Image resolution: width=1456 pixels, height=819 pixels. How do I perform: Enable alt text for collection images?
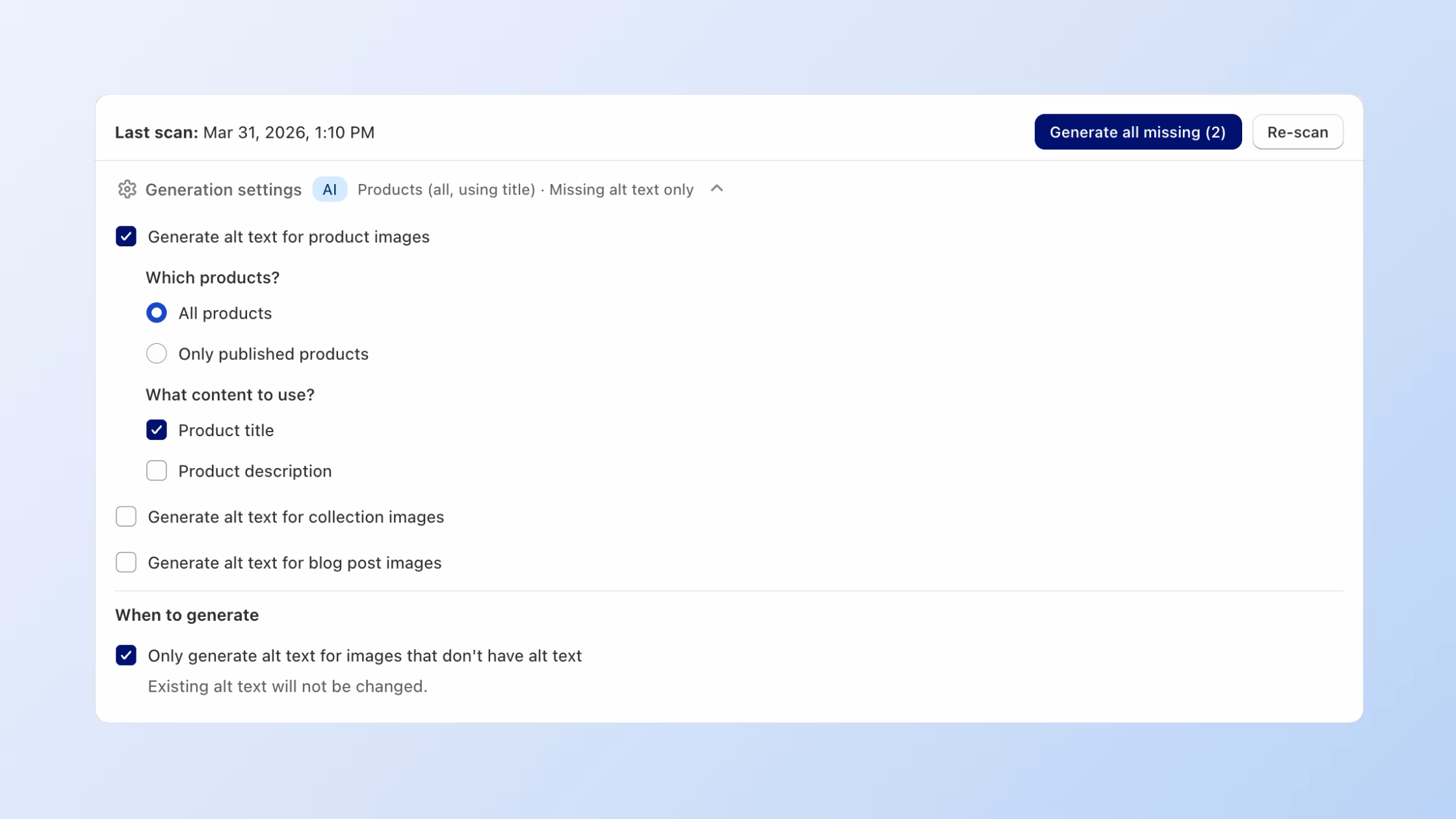click(x=126, y=516)
